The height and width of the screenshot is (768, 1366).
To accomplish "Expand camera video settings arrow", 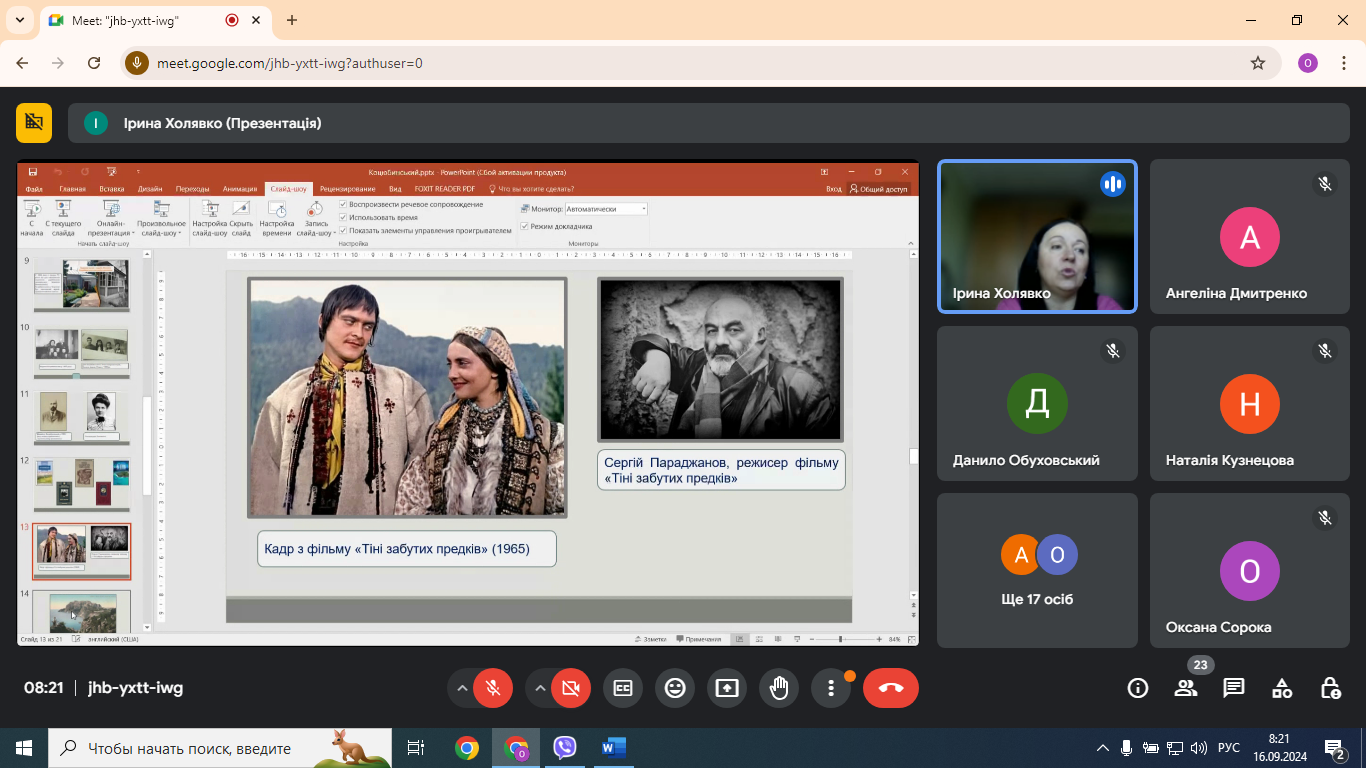I will [x=540, y=688].
